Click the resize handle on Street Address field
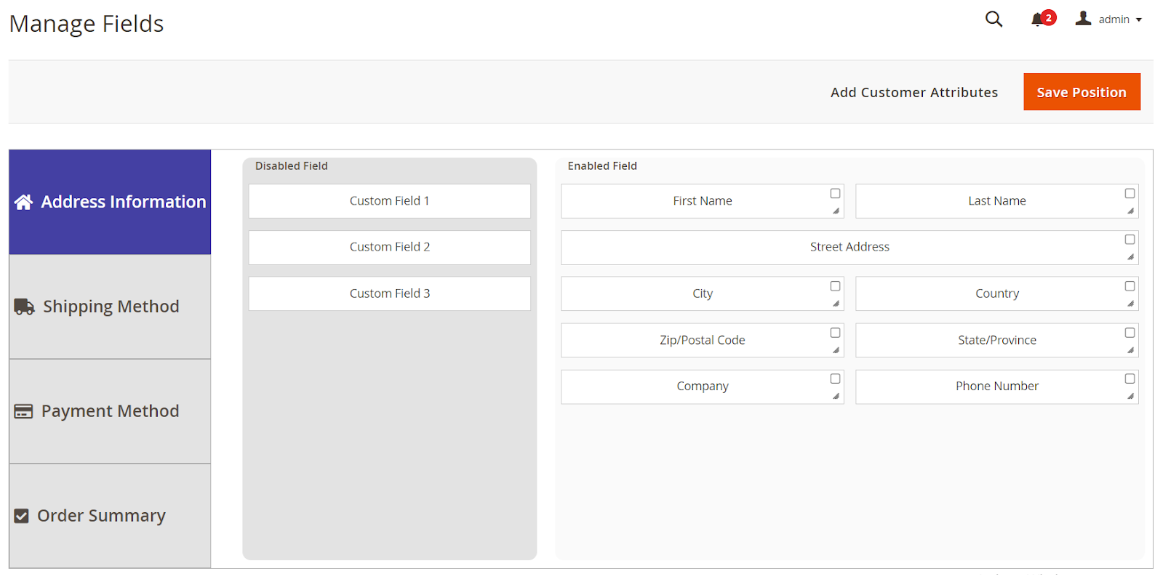This screenshot has width=1162, height=575. (x=1131, y=257)
